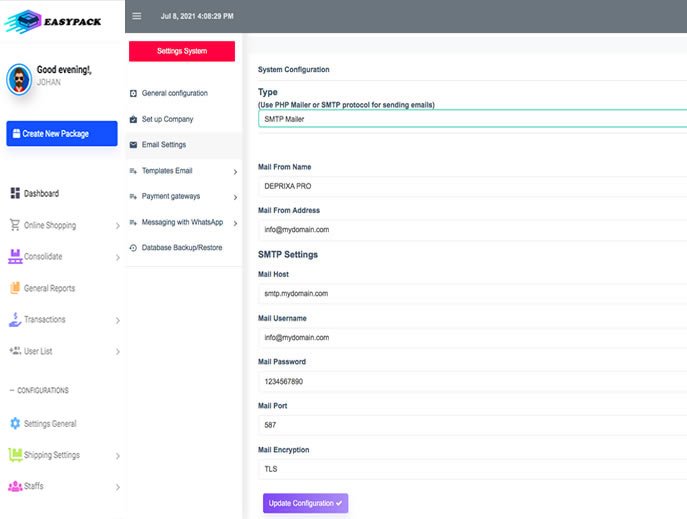The height and width of the screenshot is (519, 687).
Task: Open the mailer Type dropdown
Action: [470, 119]
